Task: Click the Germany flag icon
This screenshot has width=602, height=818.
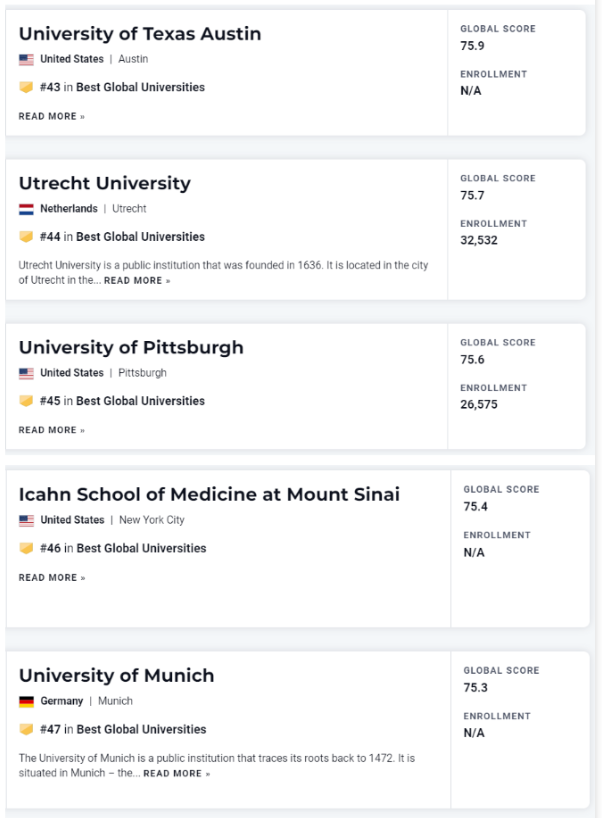Action: click(26, 702)
